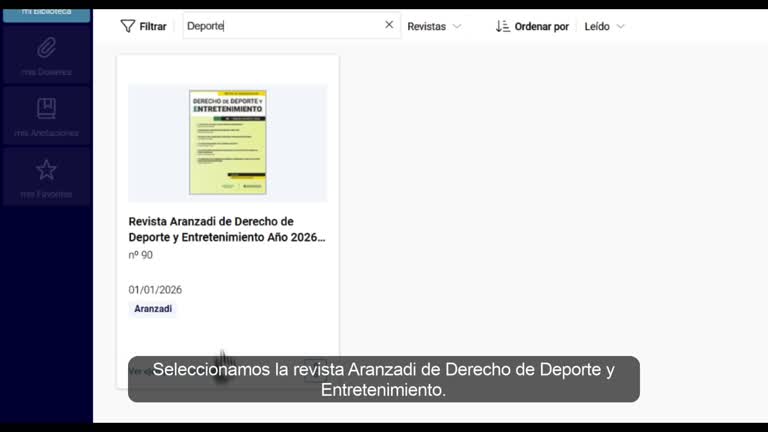Expand the Leído sort dropdown

604,26
